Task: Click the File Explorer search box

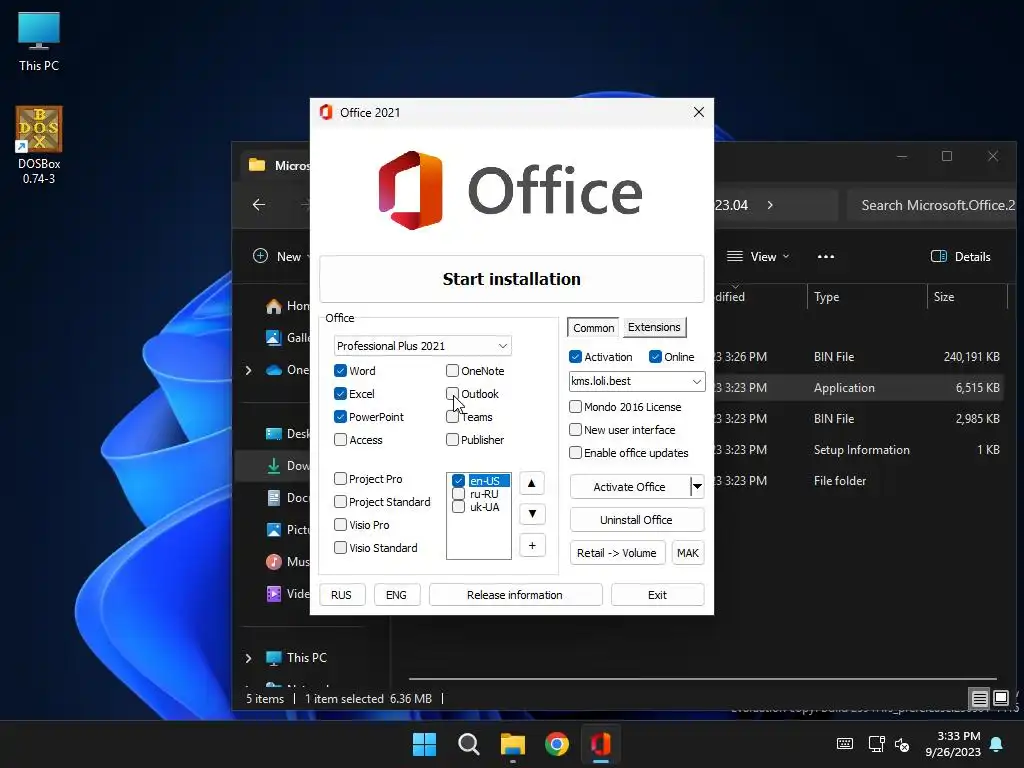Action: point(932,205)
